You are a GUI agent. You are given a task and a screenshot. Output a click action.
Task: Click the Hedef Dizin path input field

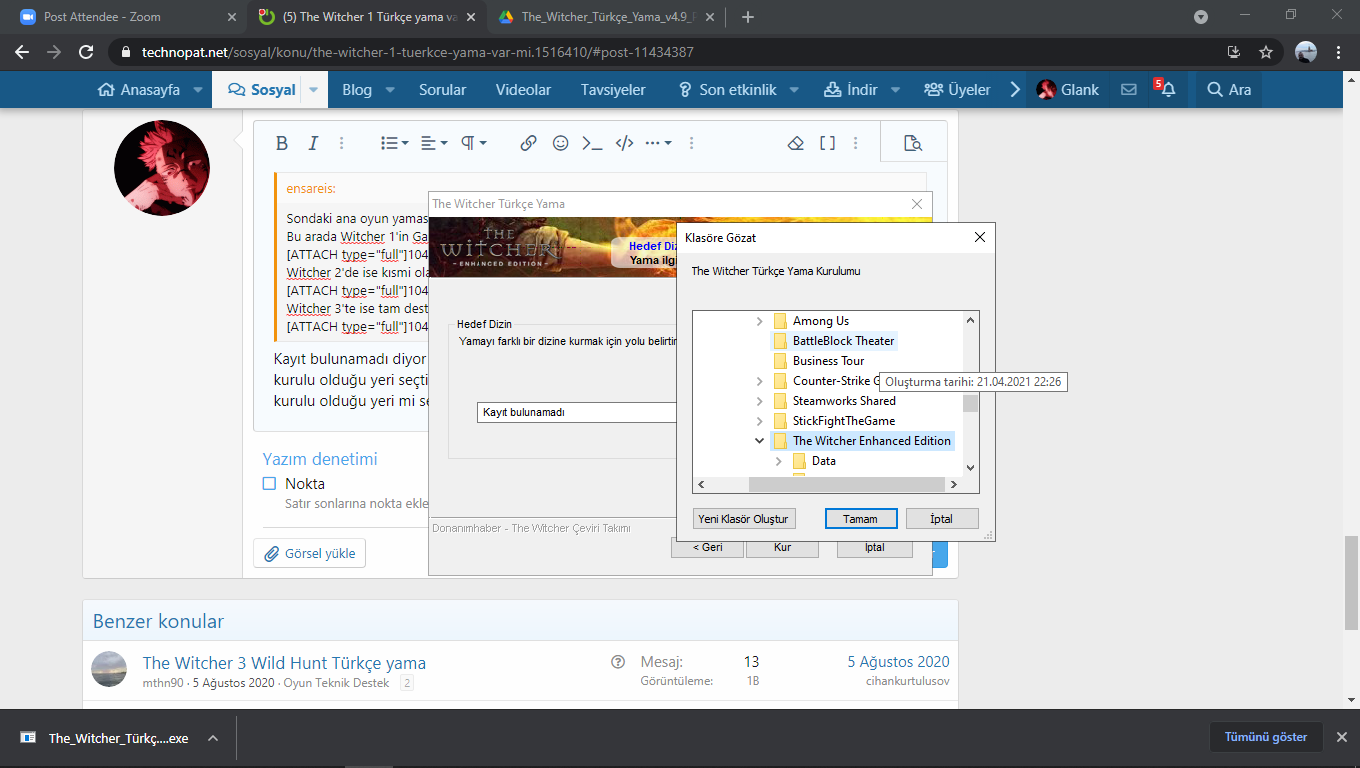(578, 412)
